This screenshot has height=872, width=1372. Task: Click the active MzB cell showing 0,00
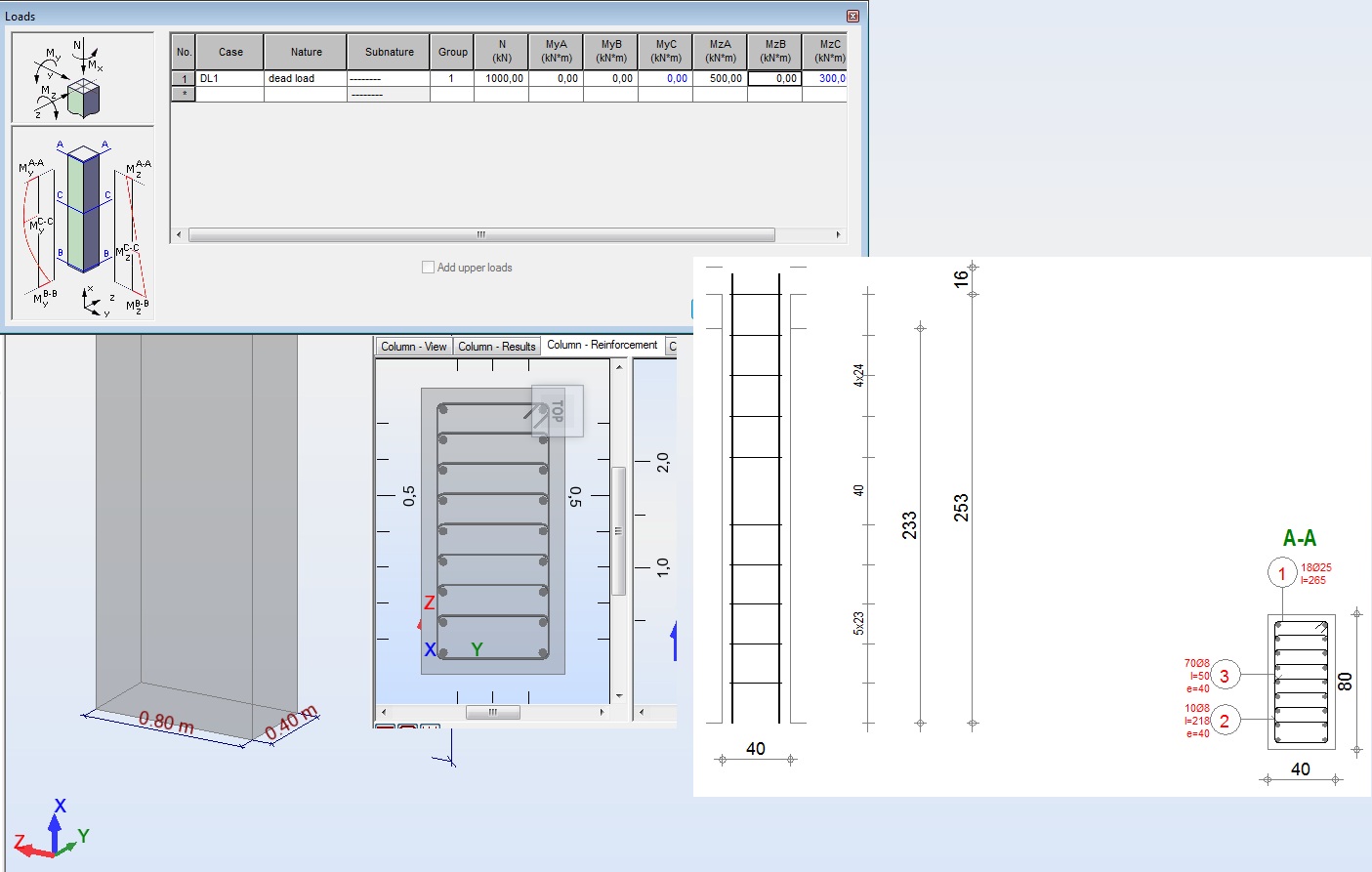[x=775, y=78]
